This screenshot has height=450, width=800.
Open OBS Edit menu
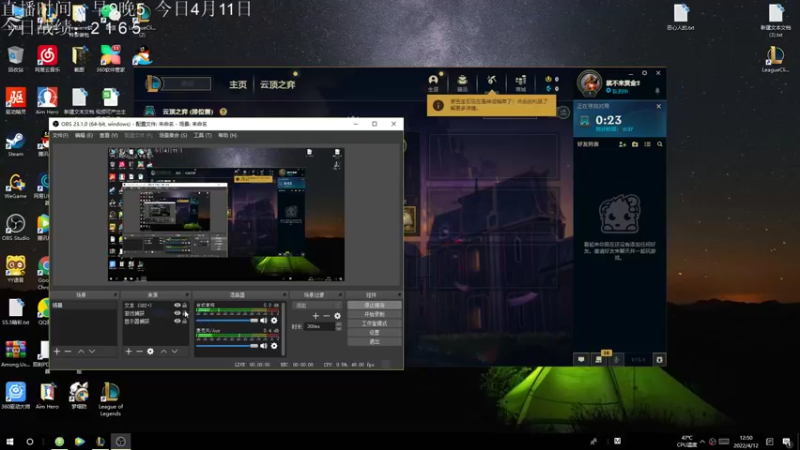pyautogui.click(x=84, y=135)
